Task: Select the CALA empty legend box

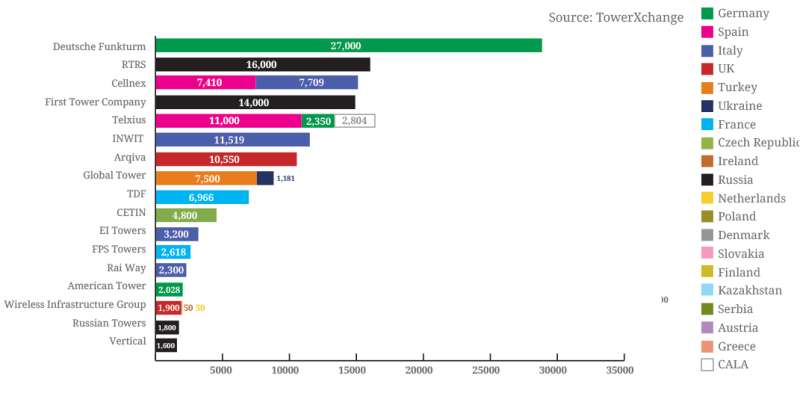Action: pos(707,364)
